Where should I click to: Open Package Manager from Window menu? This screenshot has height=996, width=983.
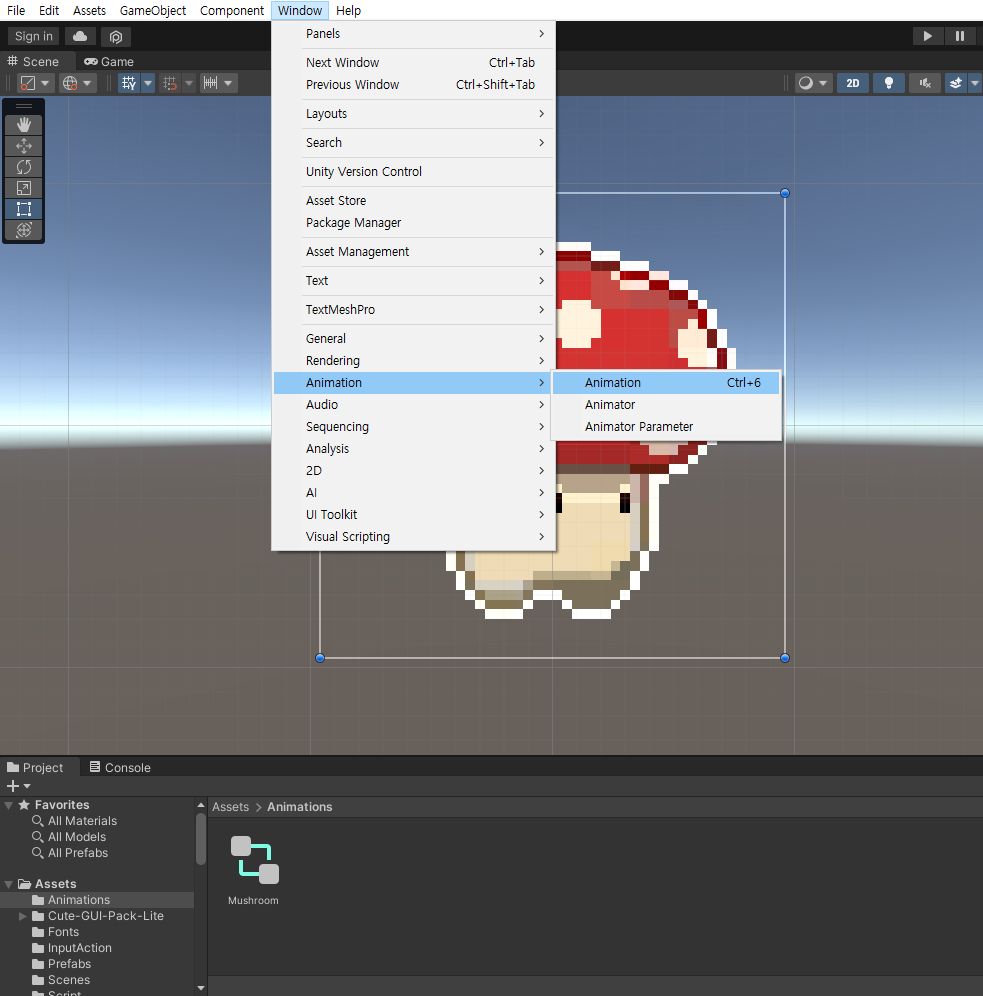(x=414, y=223)
